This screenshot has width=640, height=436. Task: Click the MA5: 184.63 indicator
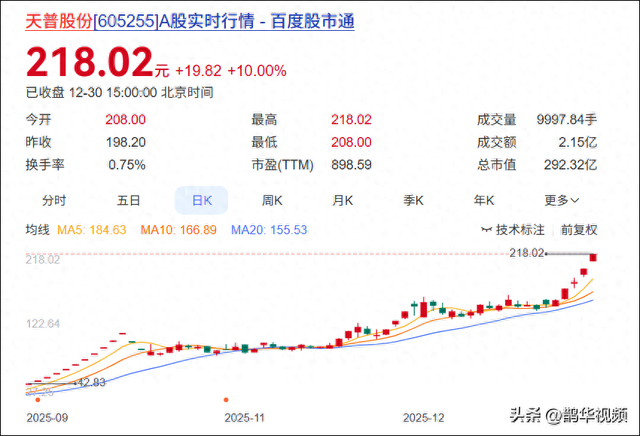92,230
